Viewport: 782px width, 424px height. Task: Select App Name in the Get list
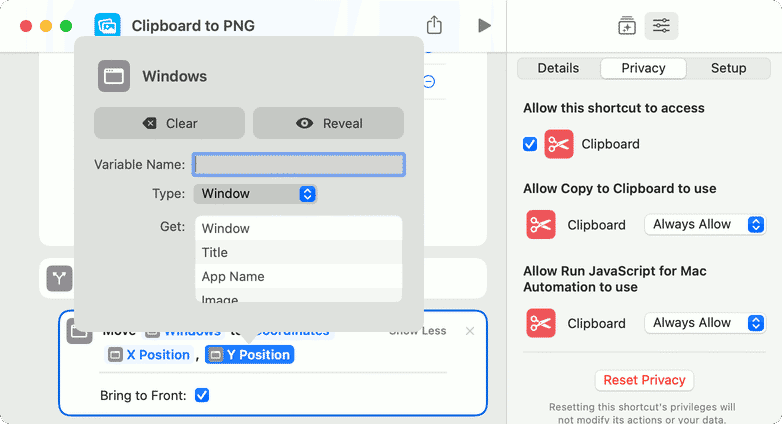click(298, 276)
